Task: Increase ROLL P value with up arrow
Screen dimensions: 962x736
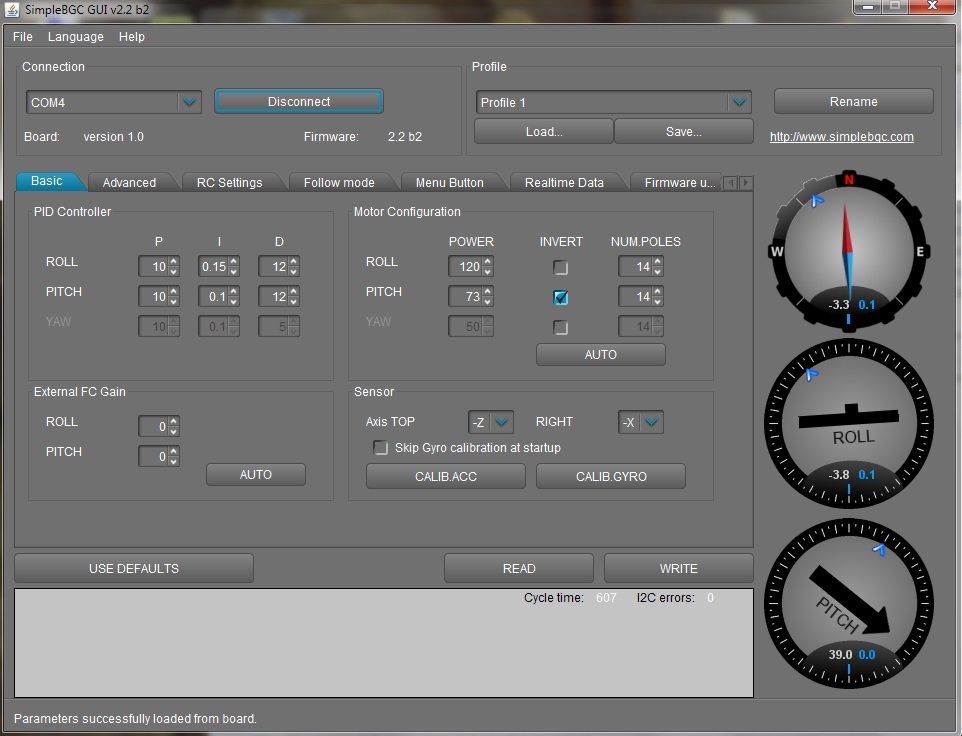Action: pos(174,262)
